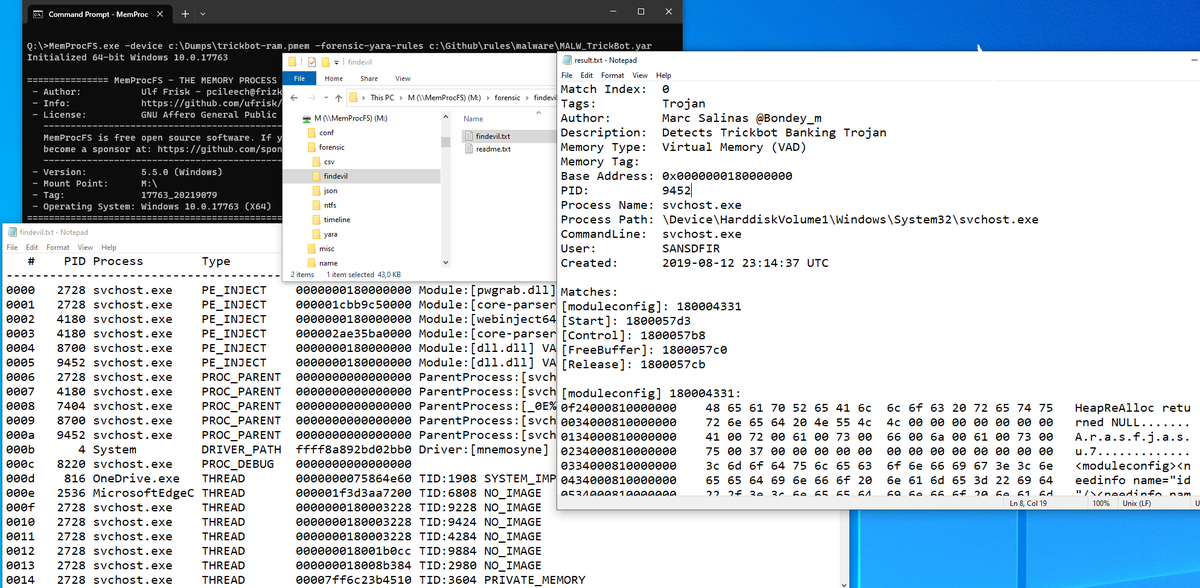The width and height of the screenshot is (1200, 588).
Task: Click the findevil.txt file icon
Action: point(468,136)
